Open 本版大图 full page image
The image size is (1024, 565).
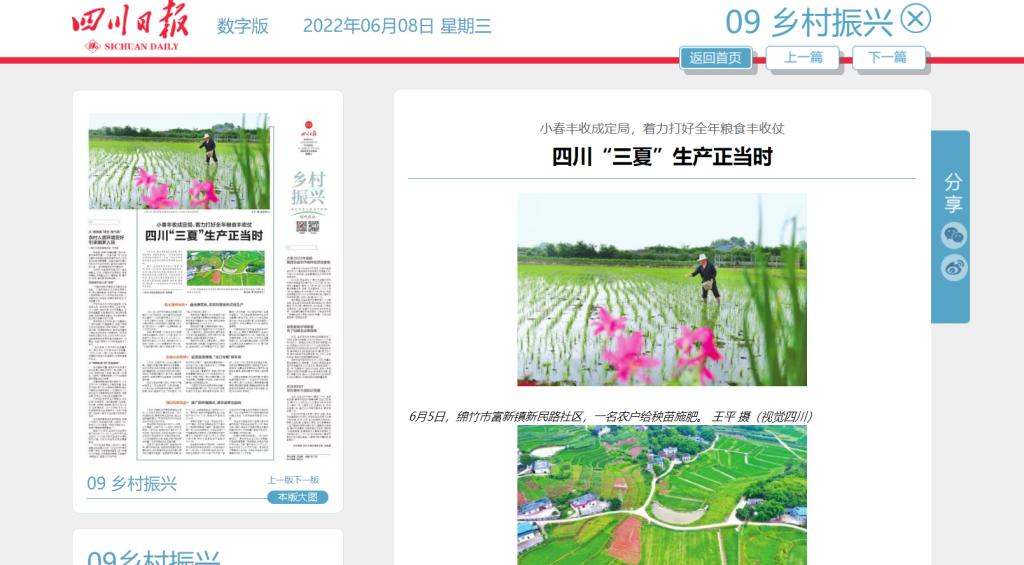click(x=297, y=497)
